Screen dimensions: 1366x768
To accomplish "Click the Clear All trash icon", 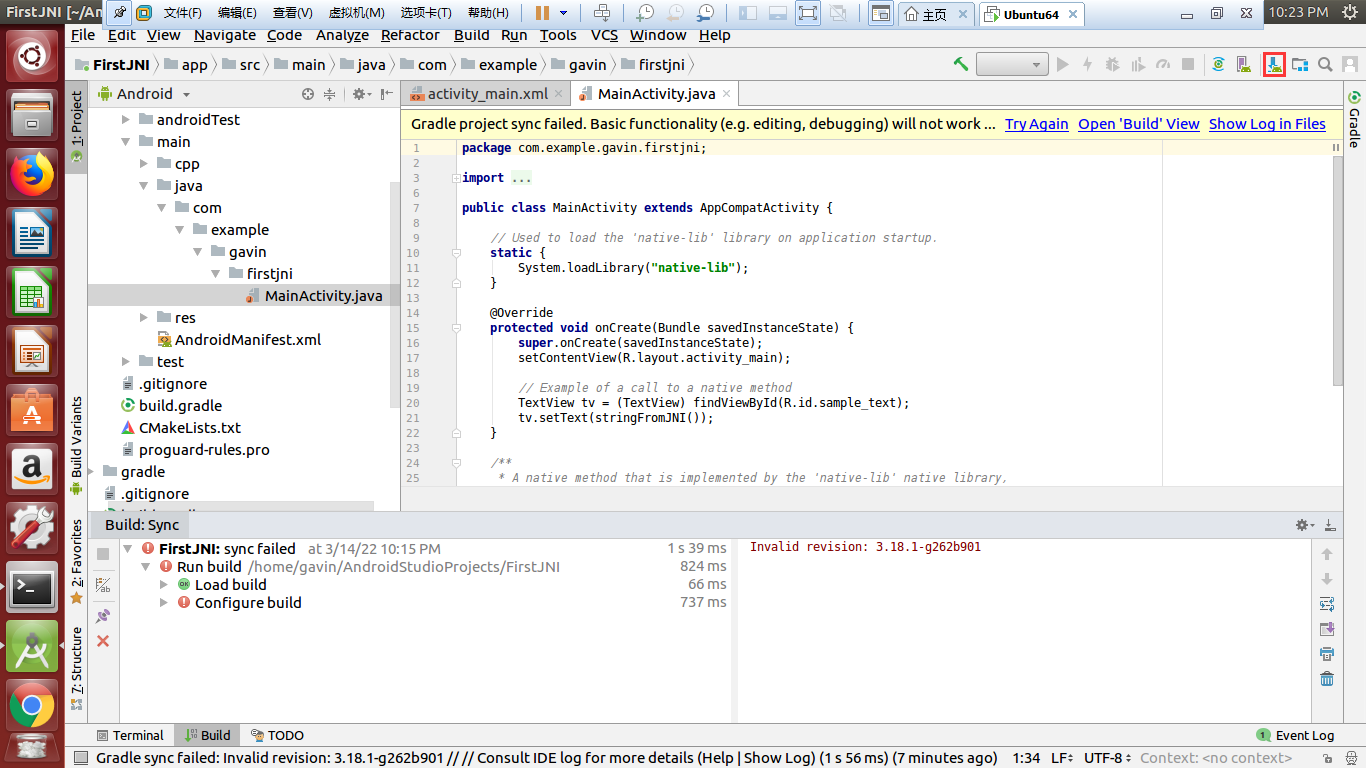I will pyautogui.click(x=1327, y=679).
